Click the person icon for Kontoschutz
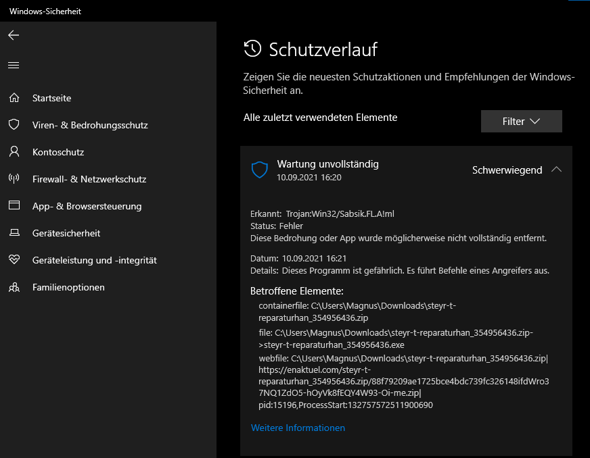The image size is (590, 458). tap(14, 152)
